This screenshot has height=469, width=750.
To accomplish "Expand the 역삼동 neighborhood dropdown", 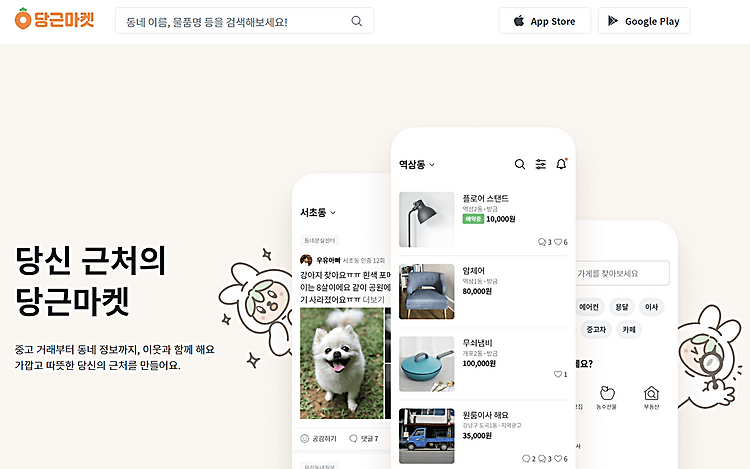I will (417, 164).
